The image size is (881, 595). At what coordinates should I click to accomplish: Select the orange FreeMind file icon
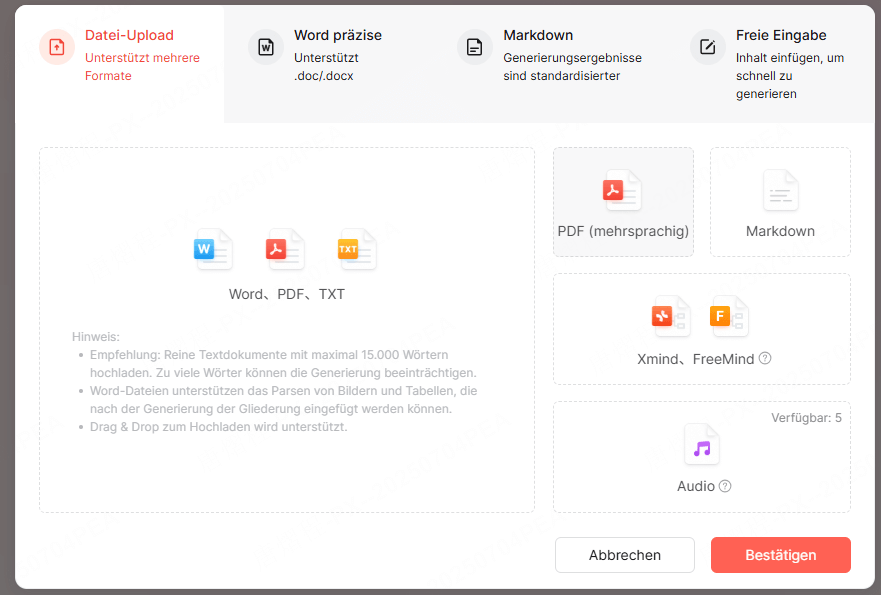[729, 316]
